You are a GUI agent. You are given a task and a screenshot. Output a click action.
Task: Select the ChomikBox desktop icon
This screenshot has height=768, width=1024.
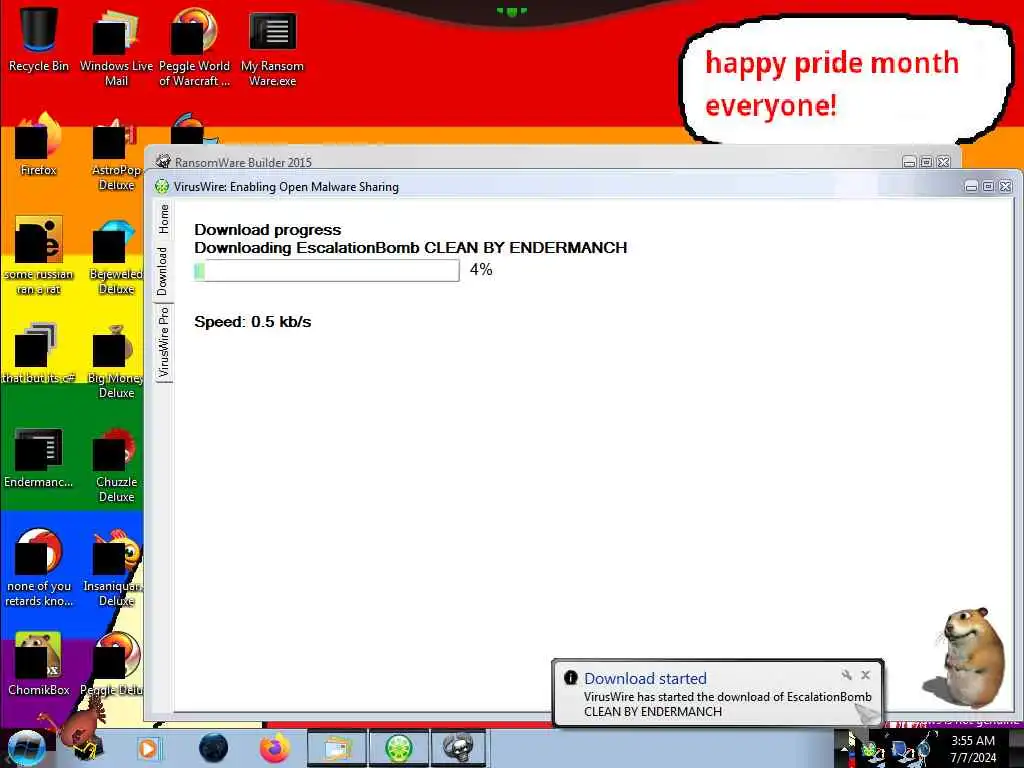pos(39,663)
